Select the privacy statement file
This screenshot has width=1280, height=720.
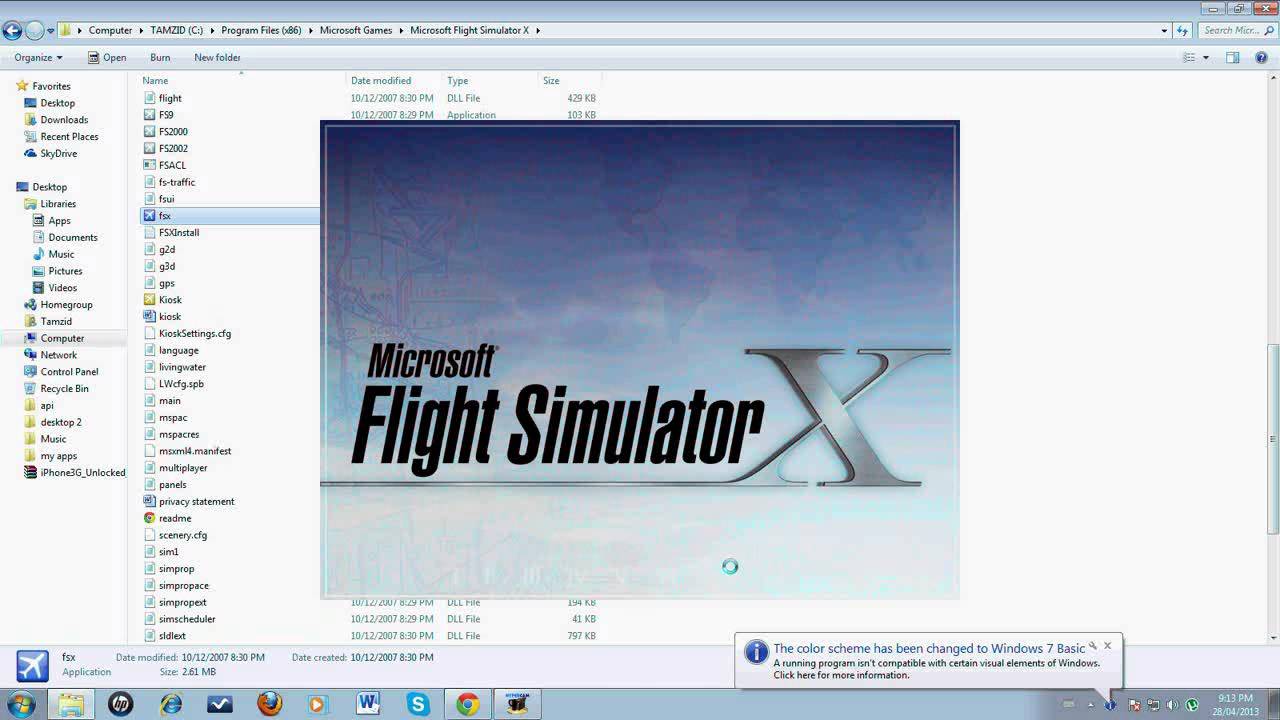tap(196, 502)
